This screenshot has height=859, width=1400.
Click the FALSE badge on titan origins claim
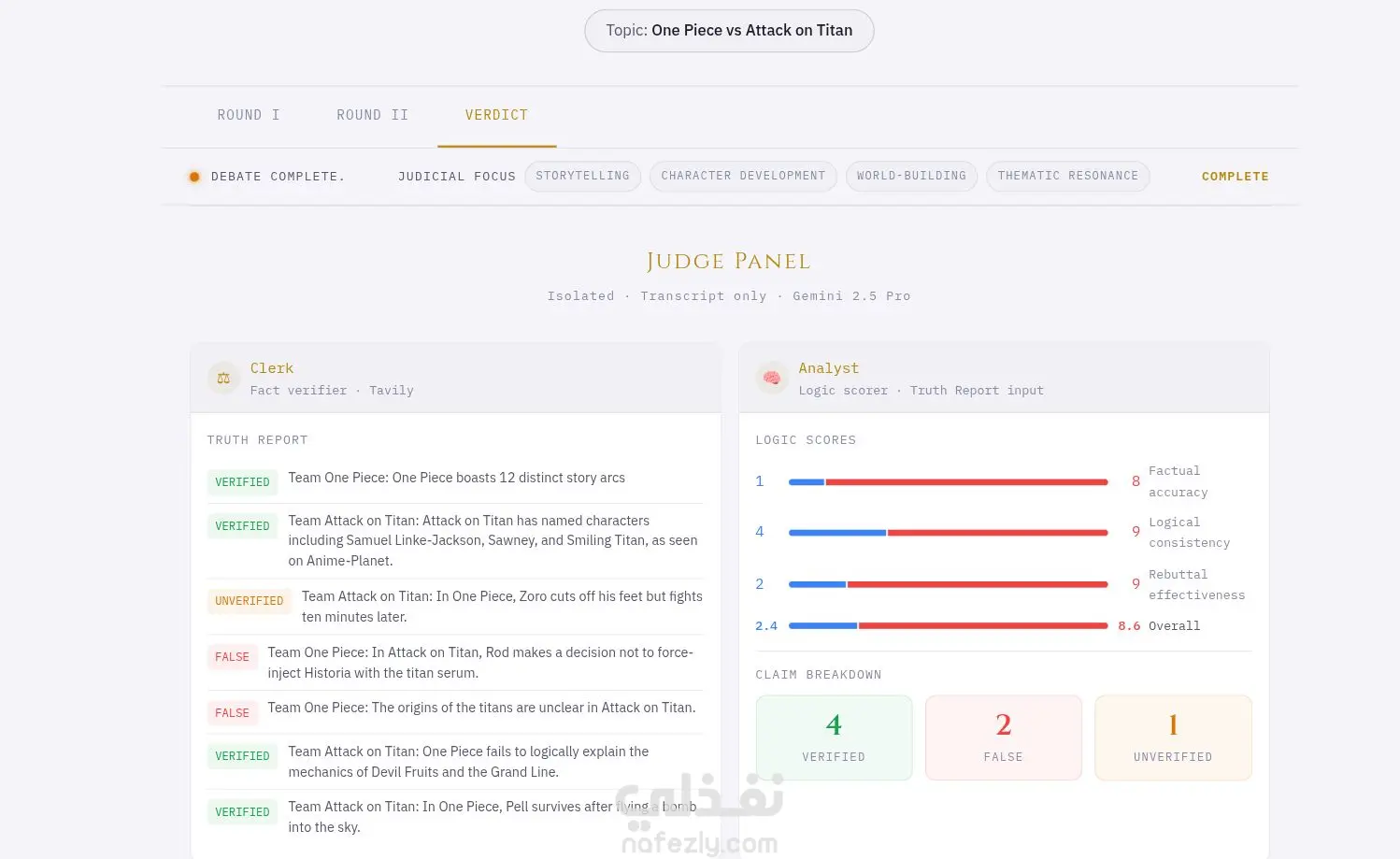point(233,713)
